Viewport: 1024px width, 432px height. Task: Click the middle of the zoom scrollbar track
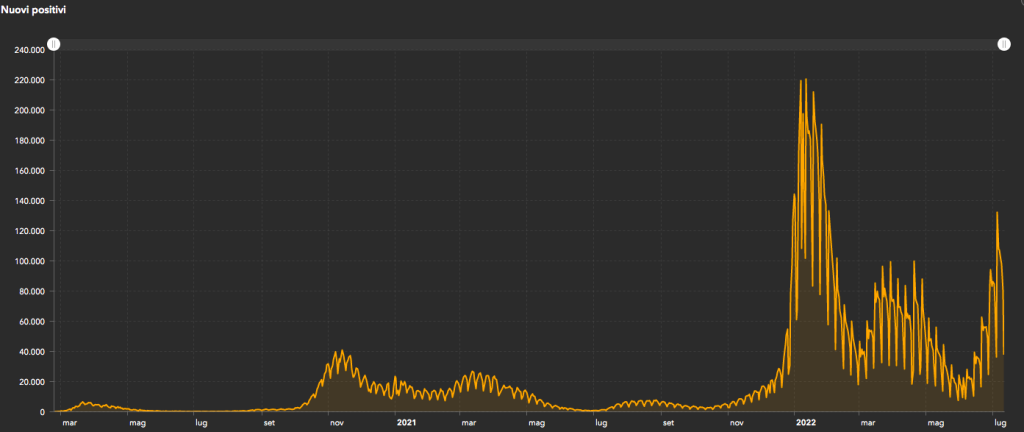528,44
